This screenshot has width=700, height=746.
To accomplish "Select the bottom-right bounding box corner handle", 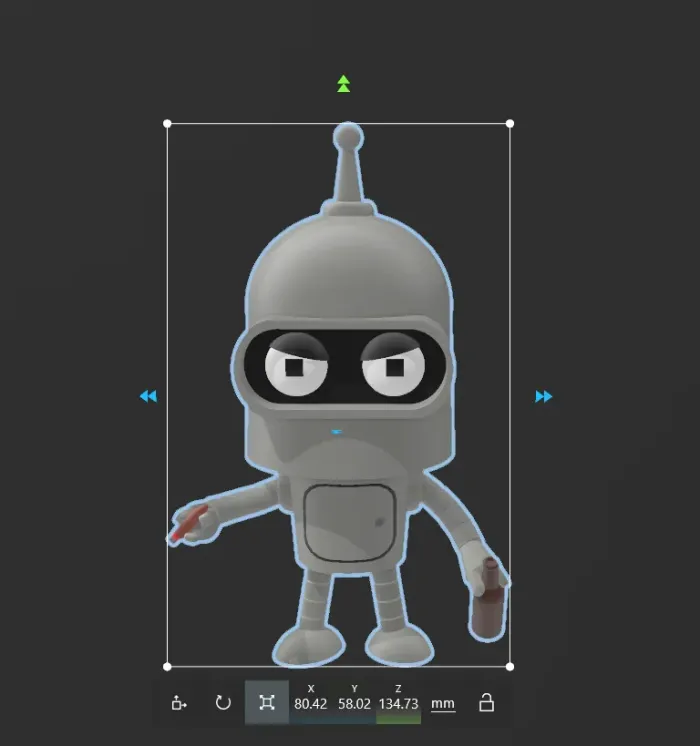I will pos(510,666).
